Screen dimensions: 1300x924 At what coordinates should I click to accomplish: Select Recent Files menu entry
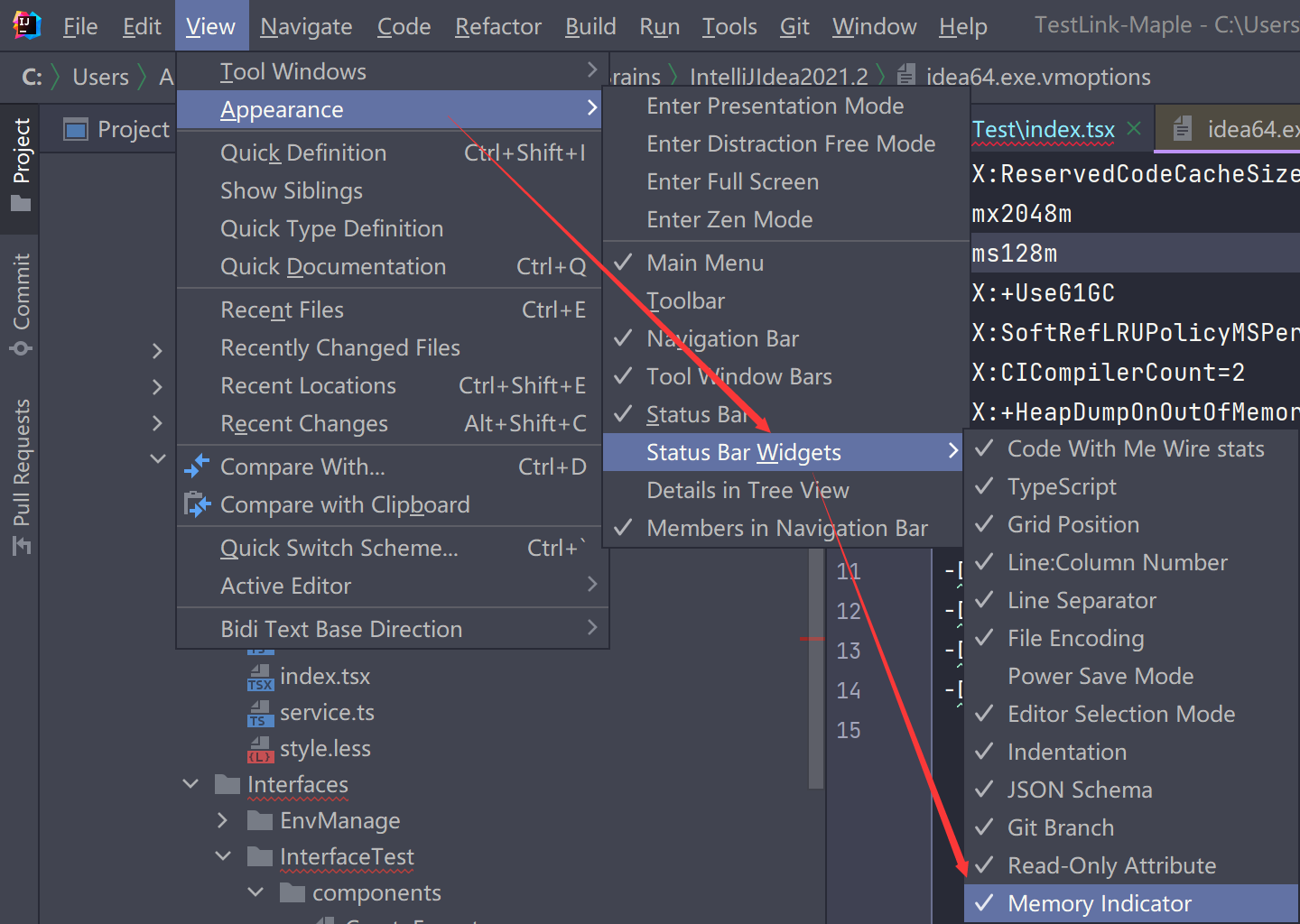pyautogui.click(x=393, y=310)
